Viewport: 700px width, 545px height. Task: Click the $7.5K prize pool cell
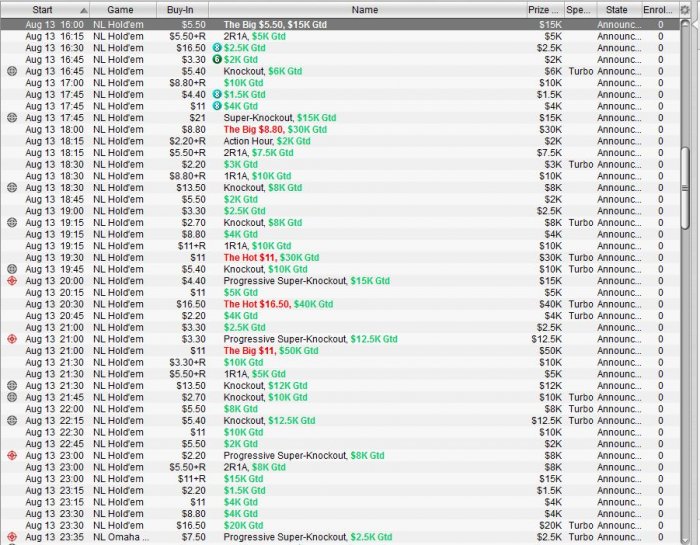click(x=549, y=153)
